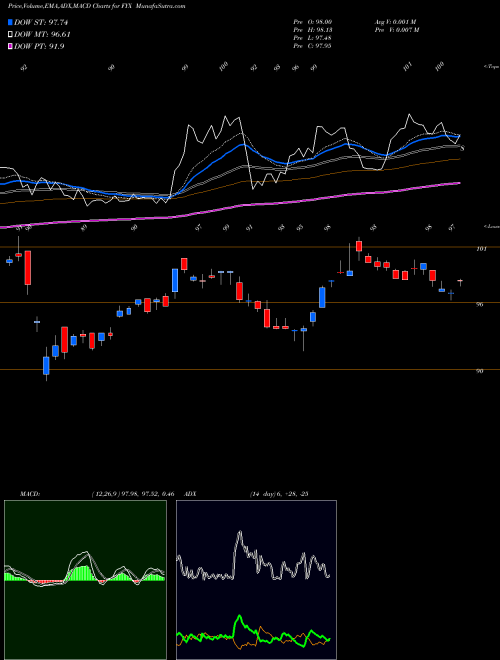Click the 'Pre H: 98.13' value

coord(313,29)
